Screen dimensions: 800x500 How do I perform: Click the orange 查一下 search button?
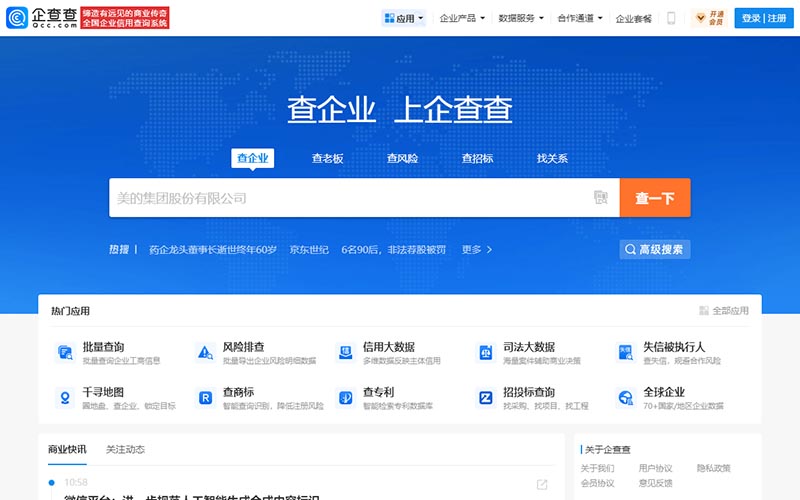point(655,197)
